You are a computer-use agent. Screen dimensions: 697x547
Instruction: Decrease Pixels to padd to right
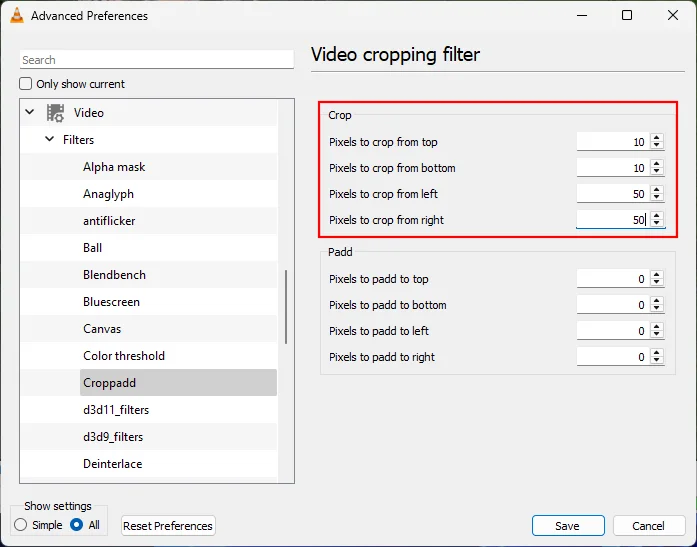tap(657, 361)
